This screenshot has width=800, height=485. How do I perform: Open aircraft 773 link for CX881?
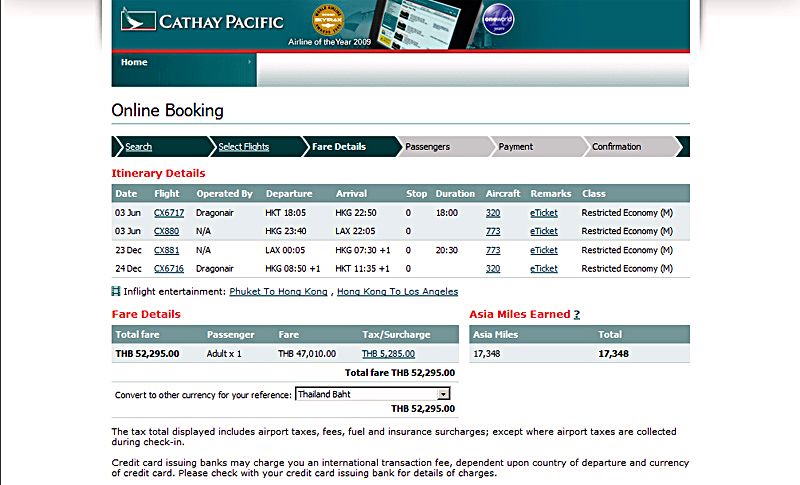tap(493, 250)
